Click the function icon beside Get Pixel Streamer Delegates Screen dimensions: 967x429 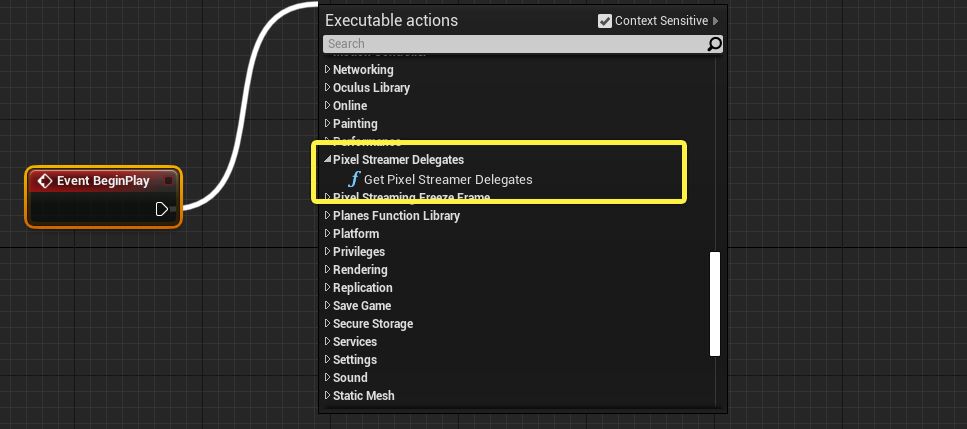tap(353, 180)
